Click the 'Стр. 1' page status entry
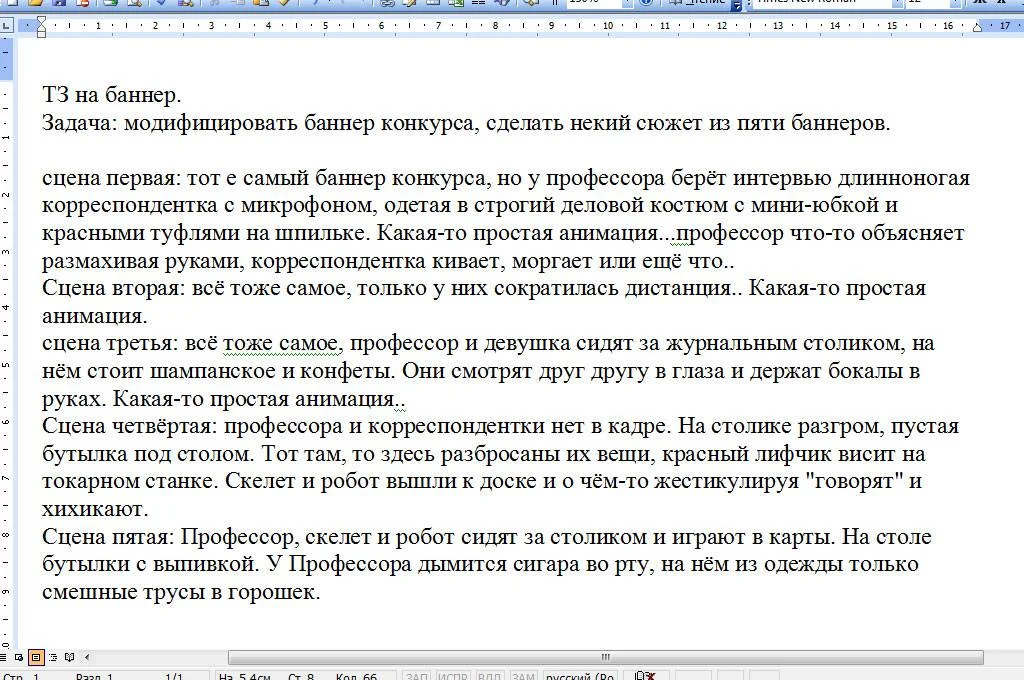This screenshot has width=1024, height=680. pos(21,676)
